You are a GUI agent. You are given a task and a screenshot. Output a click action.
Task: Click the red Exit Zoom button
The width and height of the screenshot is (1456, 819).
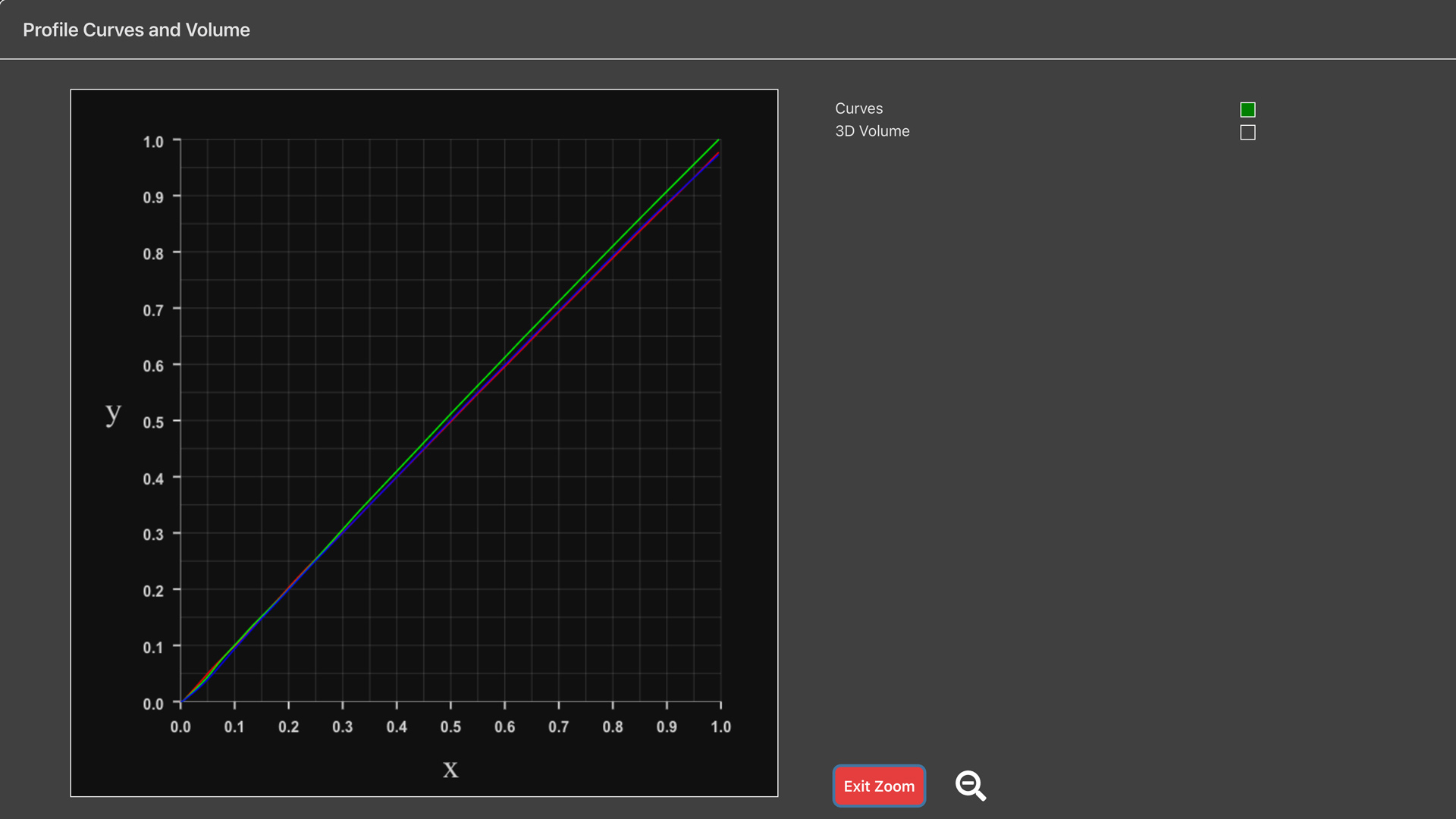879,786
